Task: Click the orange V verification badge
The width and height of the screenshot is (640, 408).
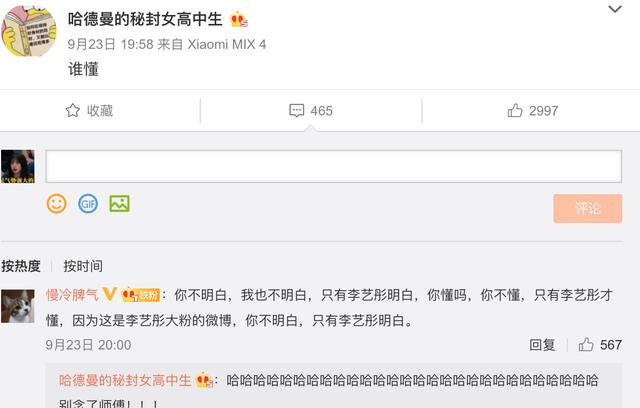Action: pos(109,294)
